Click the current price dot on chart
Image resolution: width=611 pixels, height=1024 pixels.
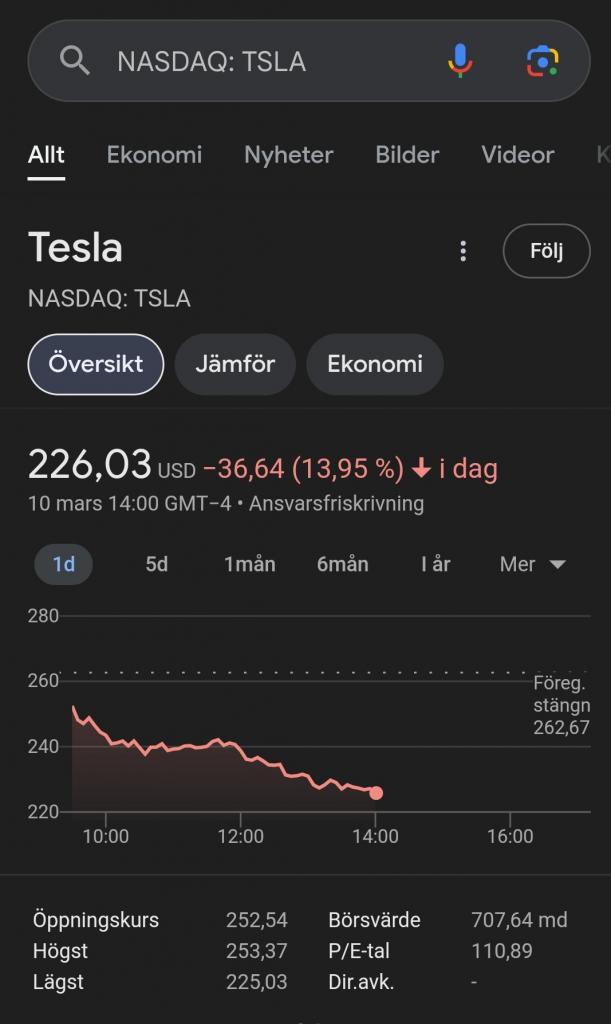376,793
